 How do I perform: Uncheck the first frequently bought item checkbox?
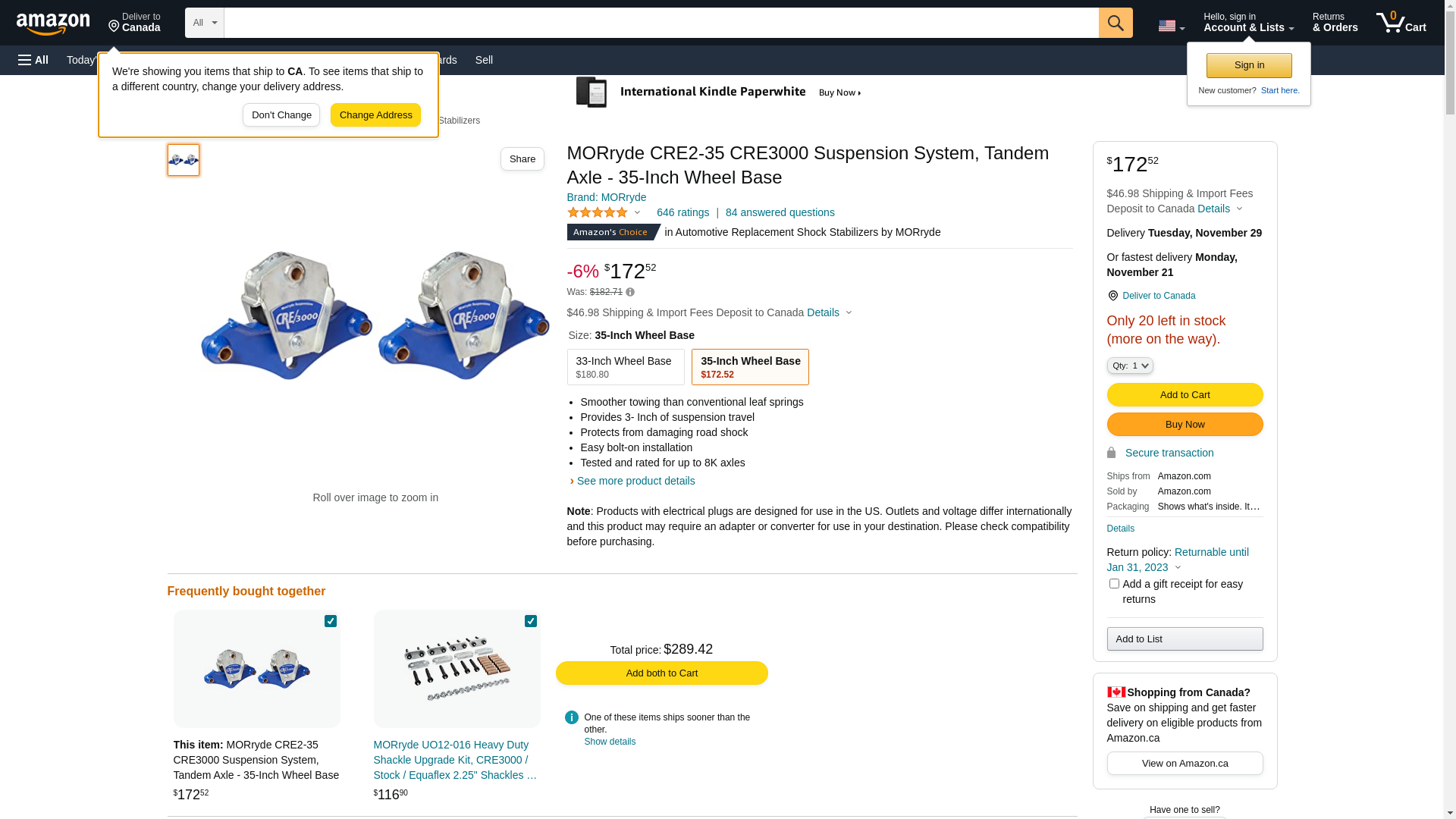[331, 621]
